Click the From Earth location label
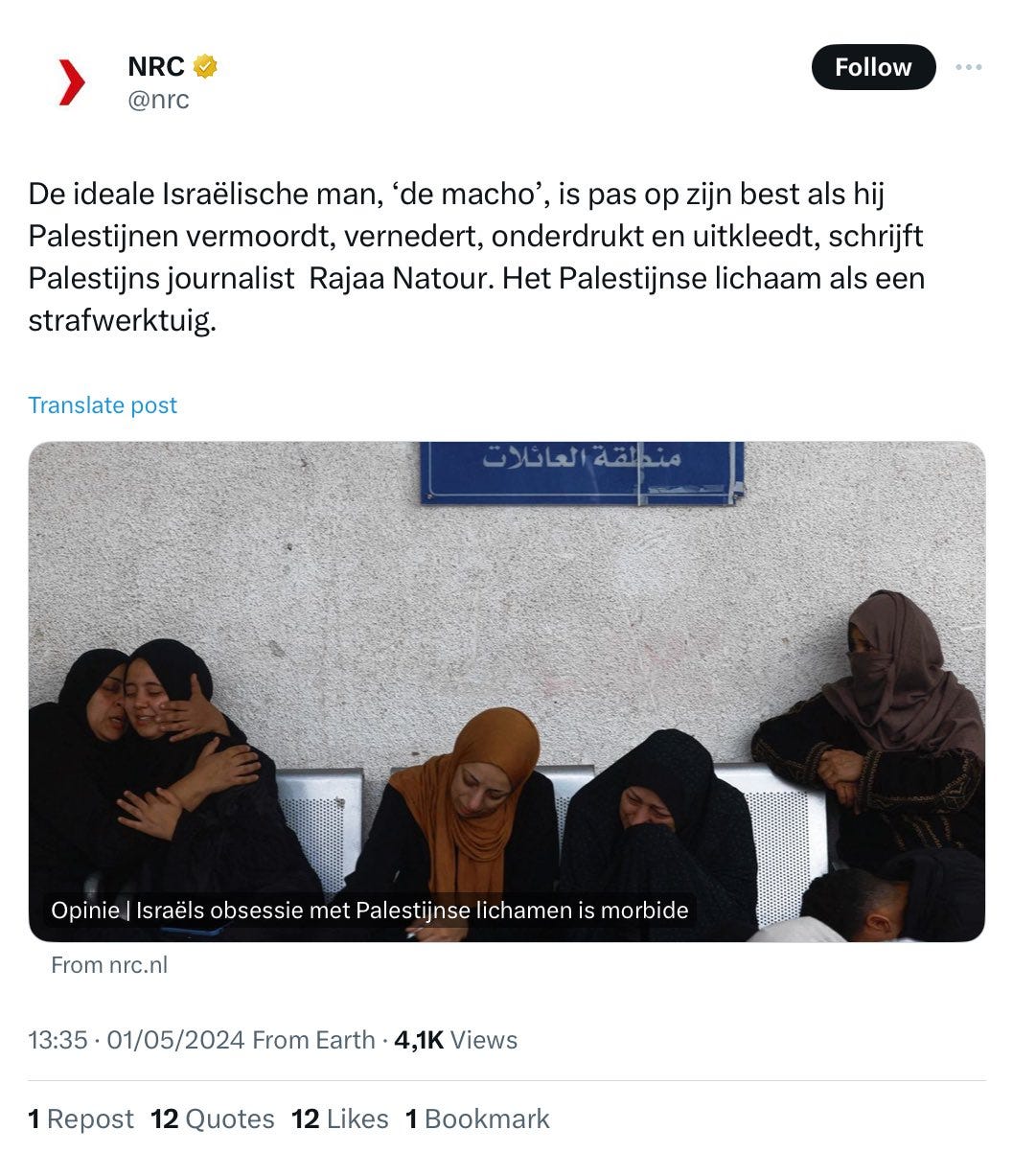 click(x=313, y=1040)
